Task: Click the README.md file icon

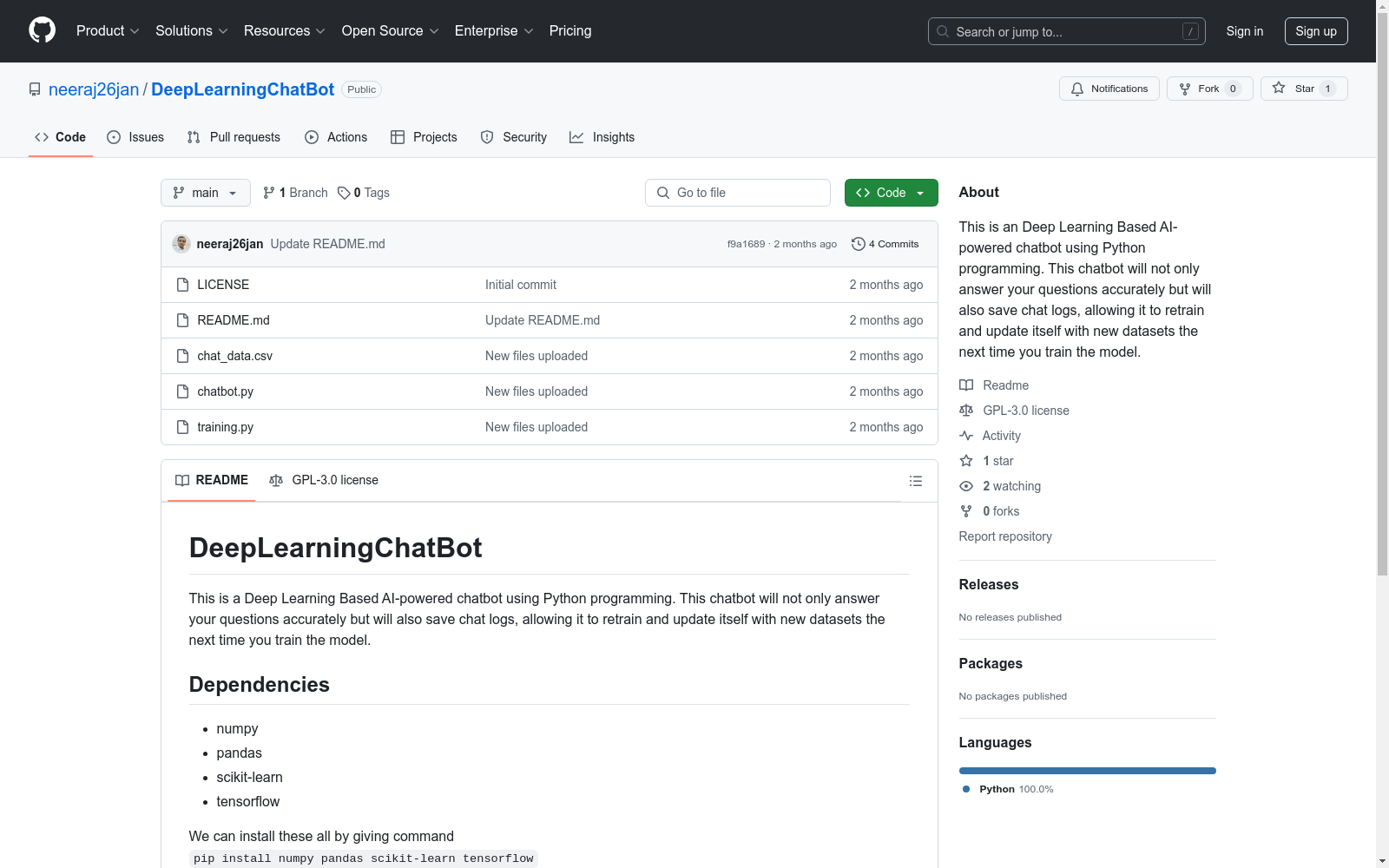Action: (x=182, y=320)
